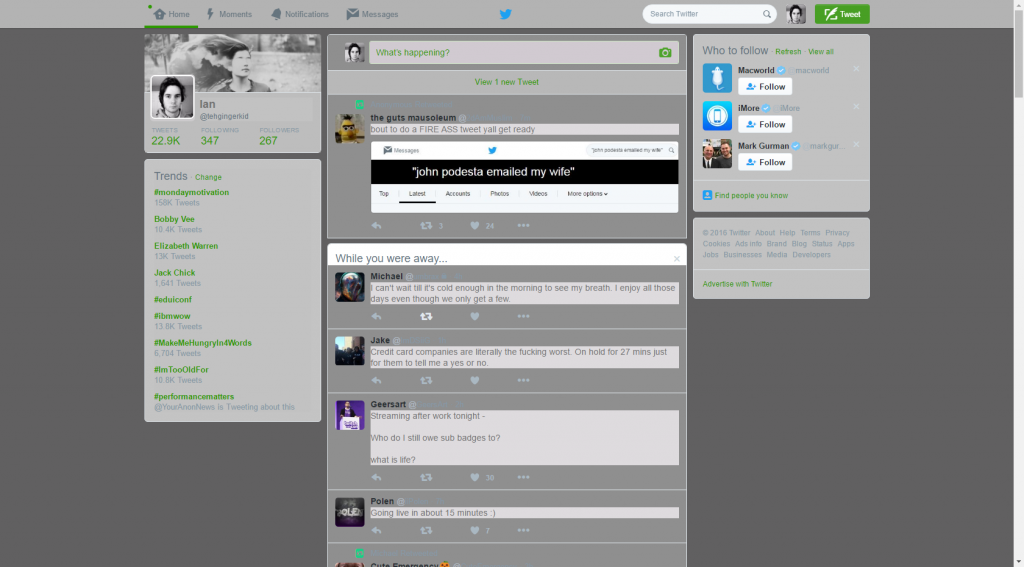Image resolution: width=1024 pixels, height=567 pixels.
Task: Follow Macworld
Action: point(765,86)
